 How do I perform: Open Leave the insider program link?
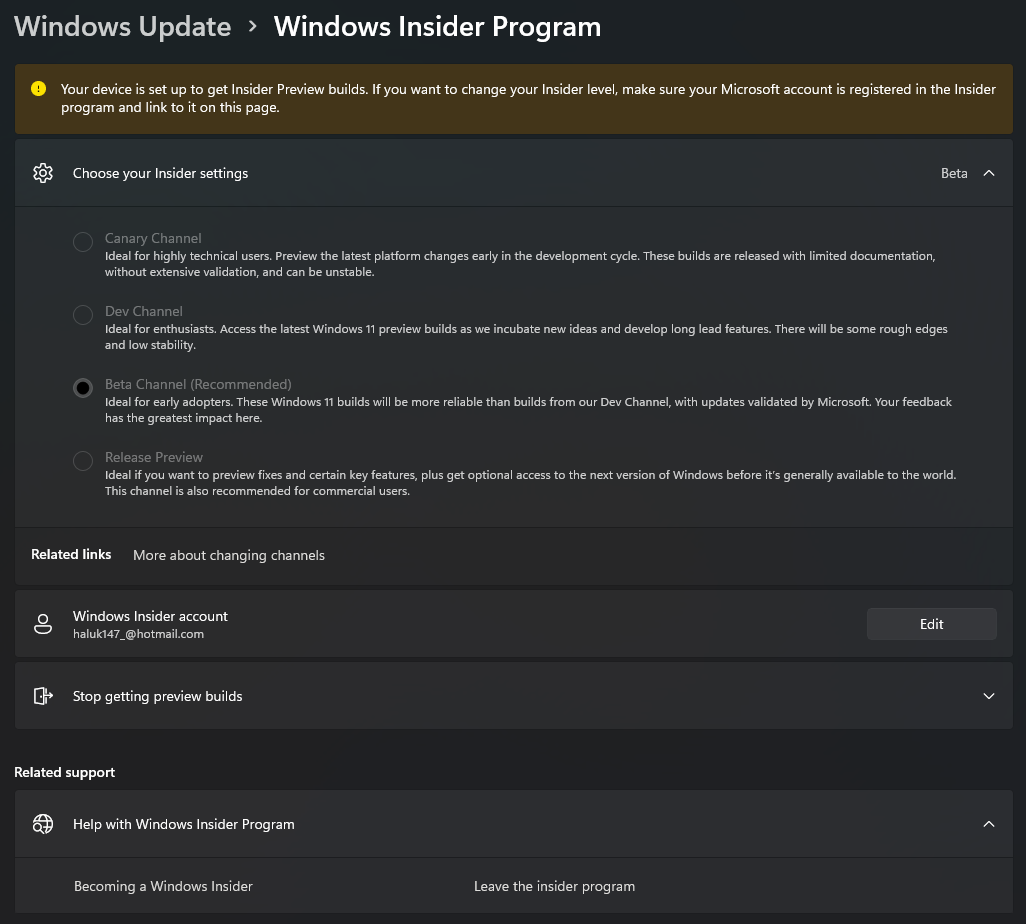pos(554,886)
